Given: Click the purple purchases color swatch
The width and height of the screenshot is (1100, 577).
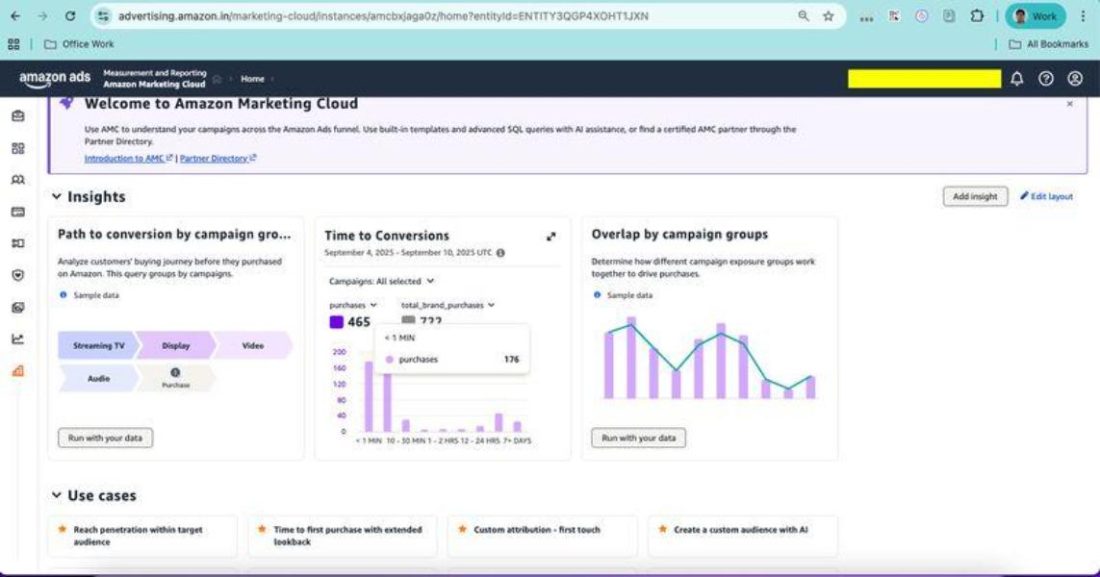Looking at the screenshot, I should pyautogui.click(x=336, y=322).
